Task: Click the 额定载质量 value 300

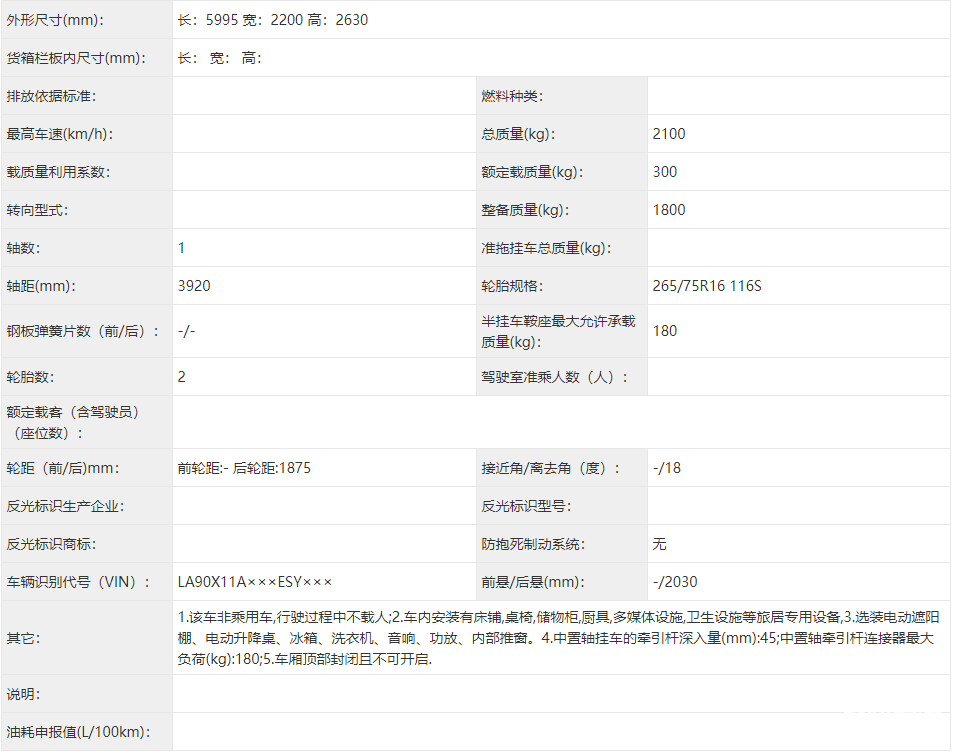Action: point(665,172)
